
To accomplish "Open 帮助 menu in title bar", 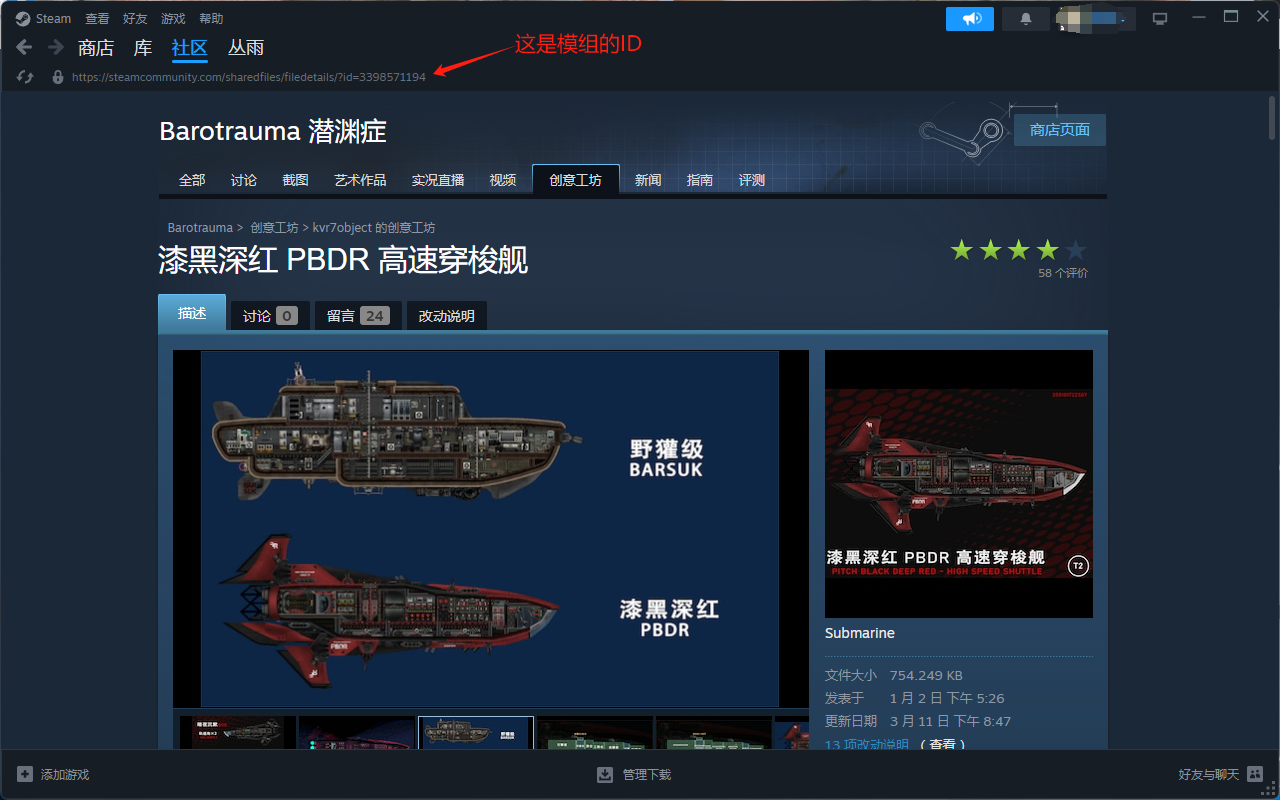I will pos(211,19).
